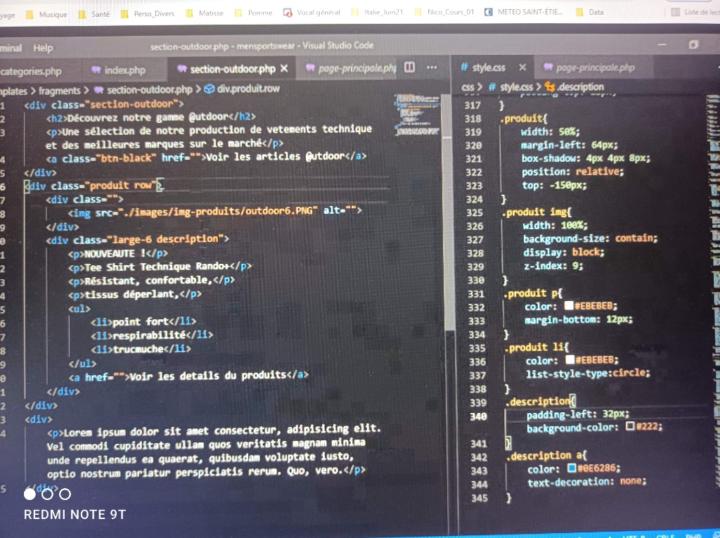This screenshot has width=720, height=538.
Task: Click line number 340 in style.css
Action: (x=478, y=416)
